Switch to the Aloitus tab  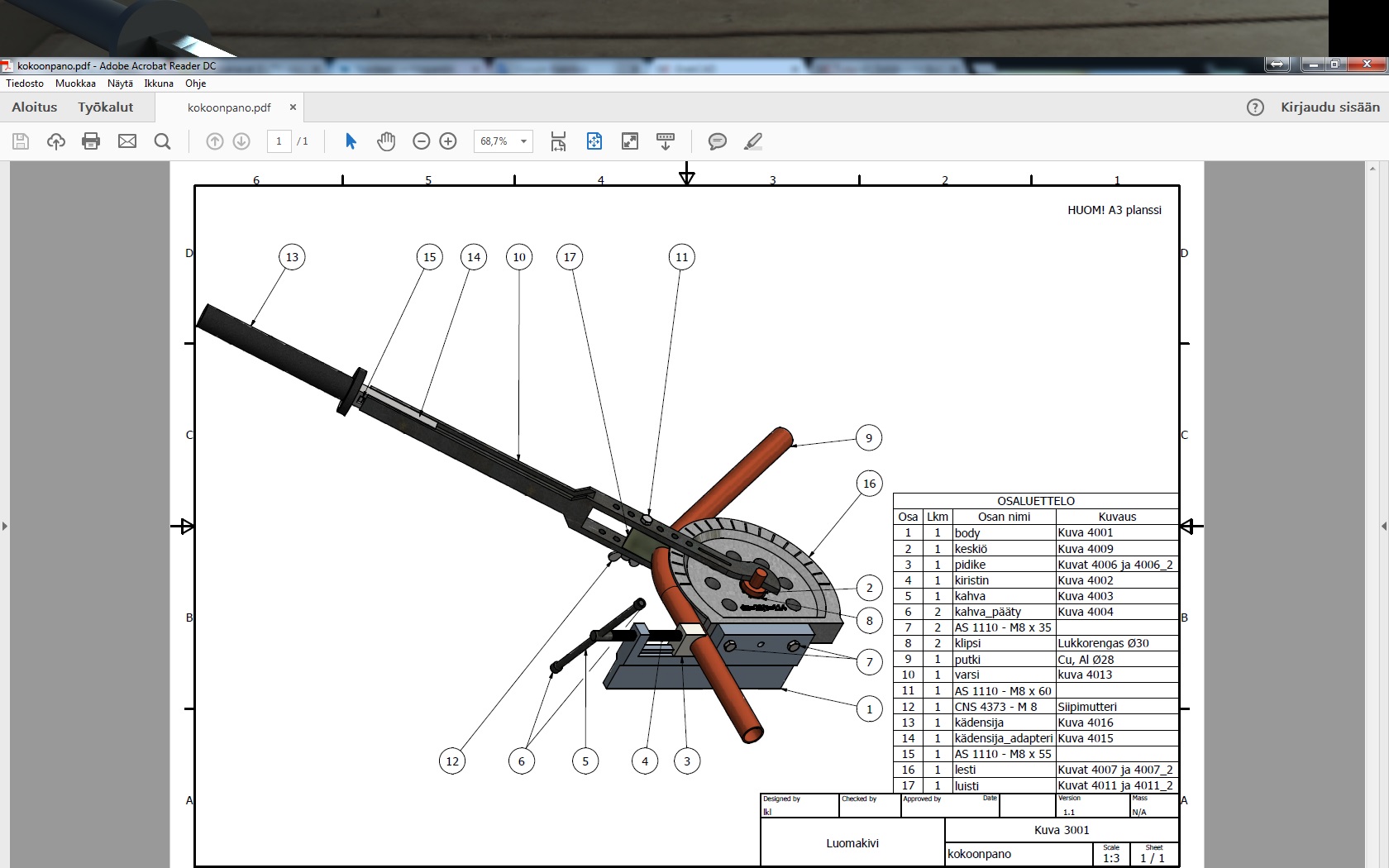[35, 107]
